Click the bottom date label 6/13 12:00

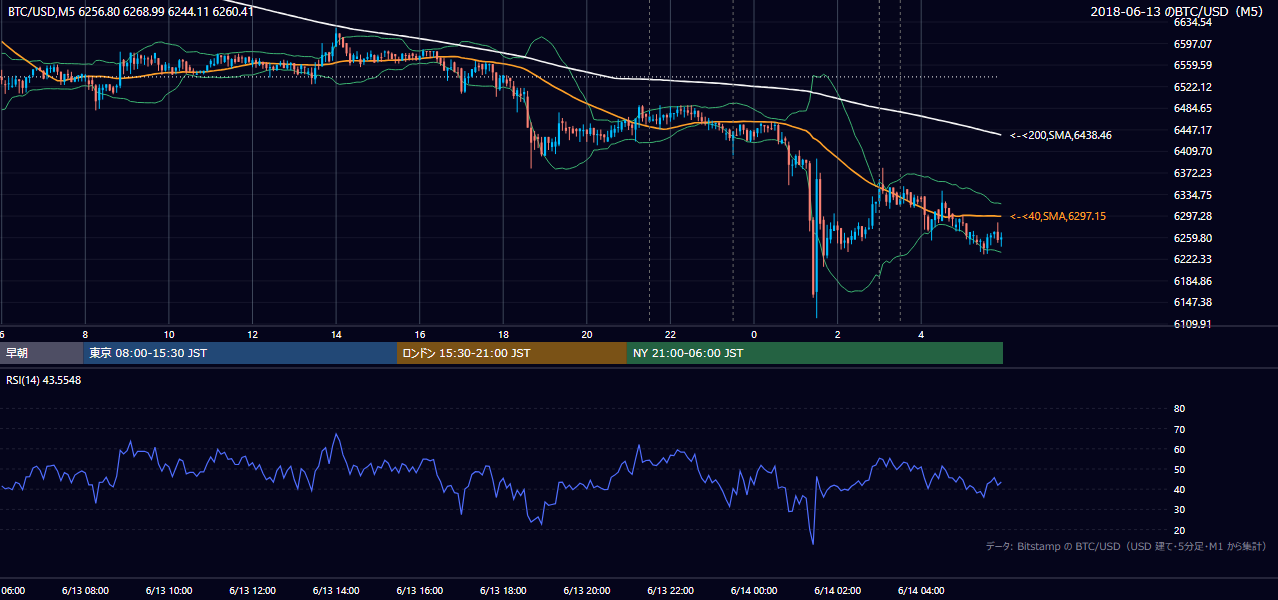253,591
